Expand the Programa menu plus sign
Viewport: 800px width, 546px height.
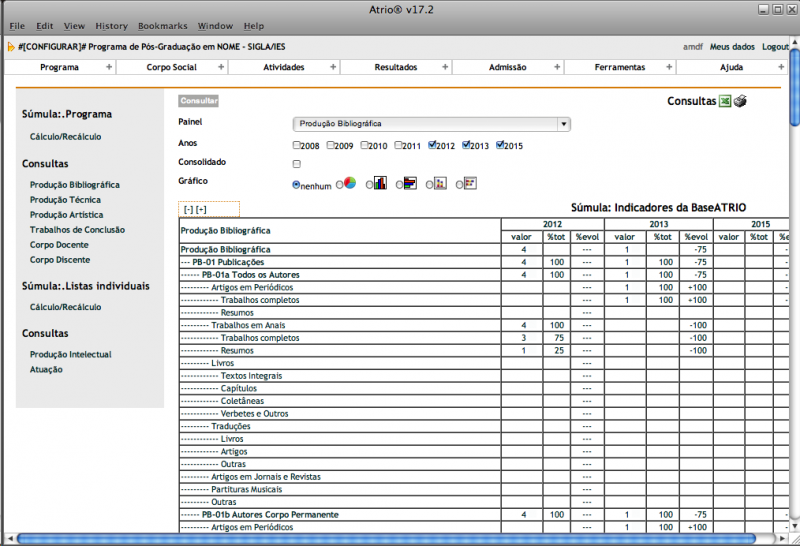(x=109, y=67)
